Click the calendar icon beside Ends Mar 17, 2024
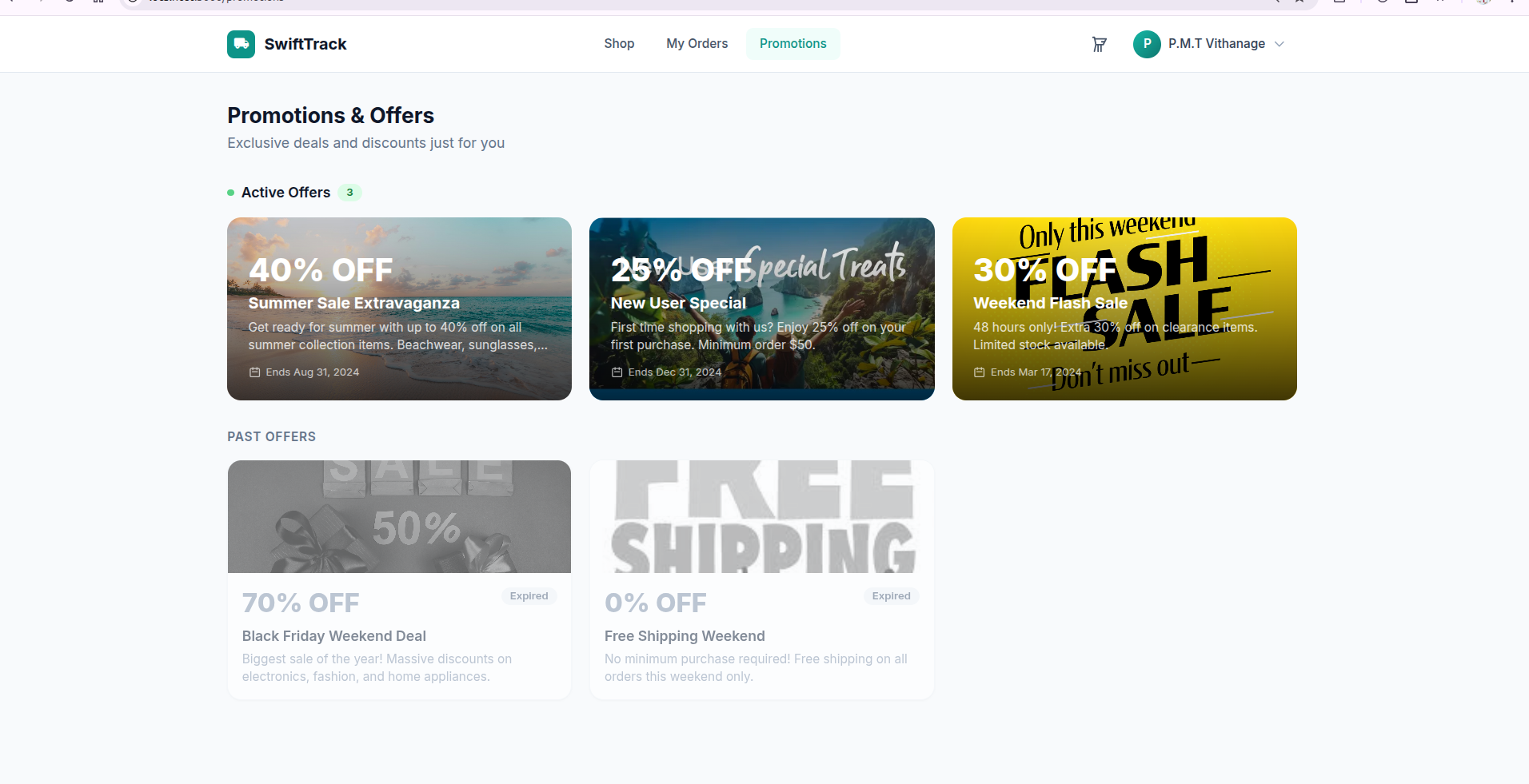This screenshot has width=1529, height=784. tap(979, 372)
